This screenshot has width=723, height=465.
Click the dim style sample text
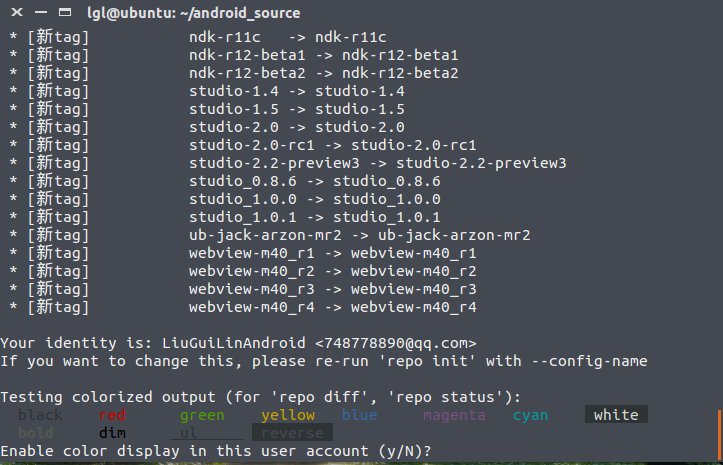[x=113, y=433]
